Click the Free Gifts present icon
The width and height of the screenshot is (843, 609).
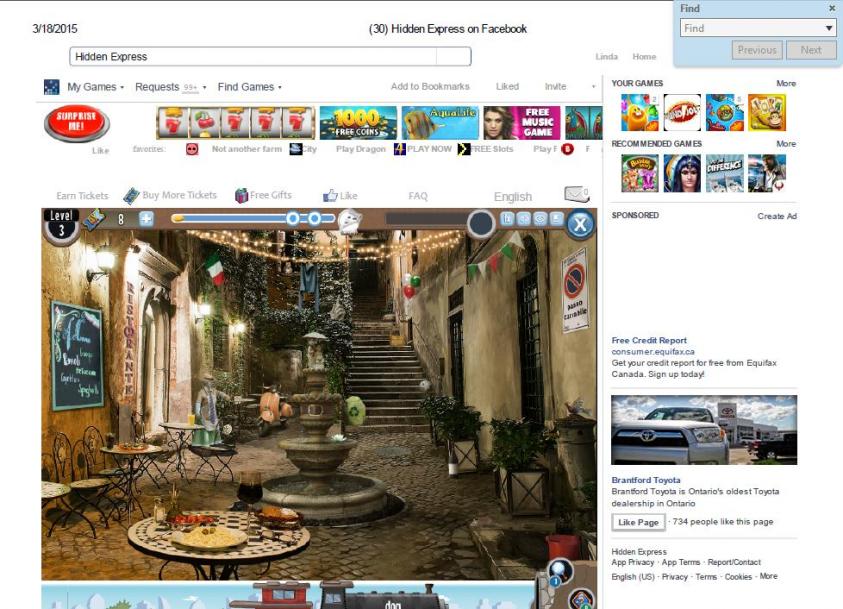tap(241, 196)
